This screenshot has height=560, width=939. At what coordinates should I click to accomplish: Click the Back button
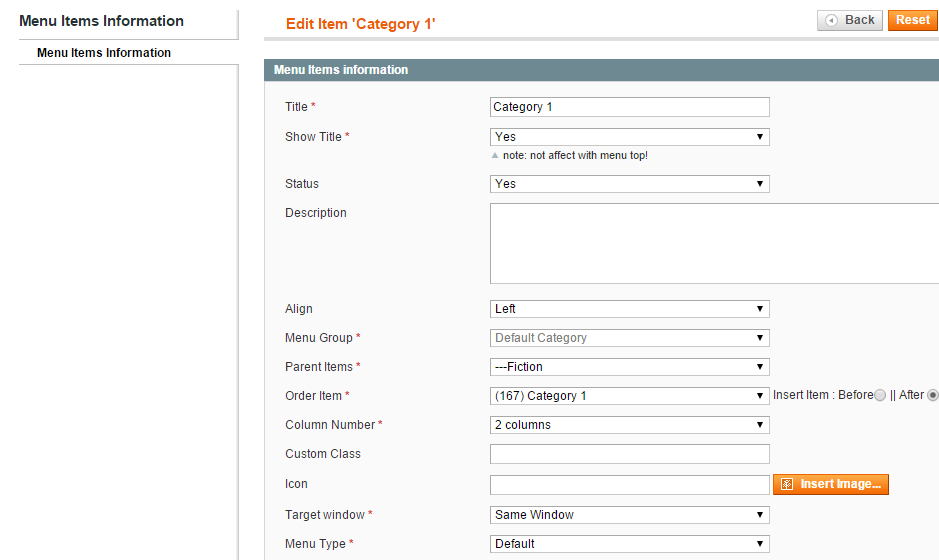850,20
